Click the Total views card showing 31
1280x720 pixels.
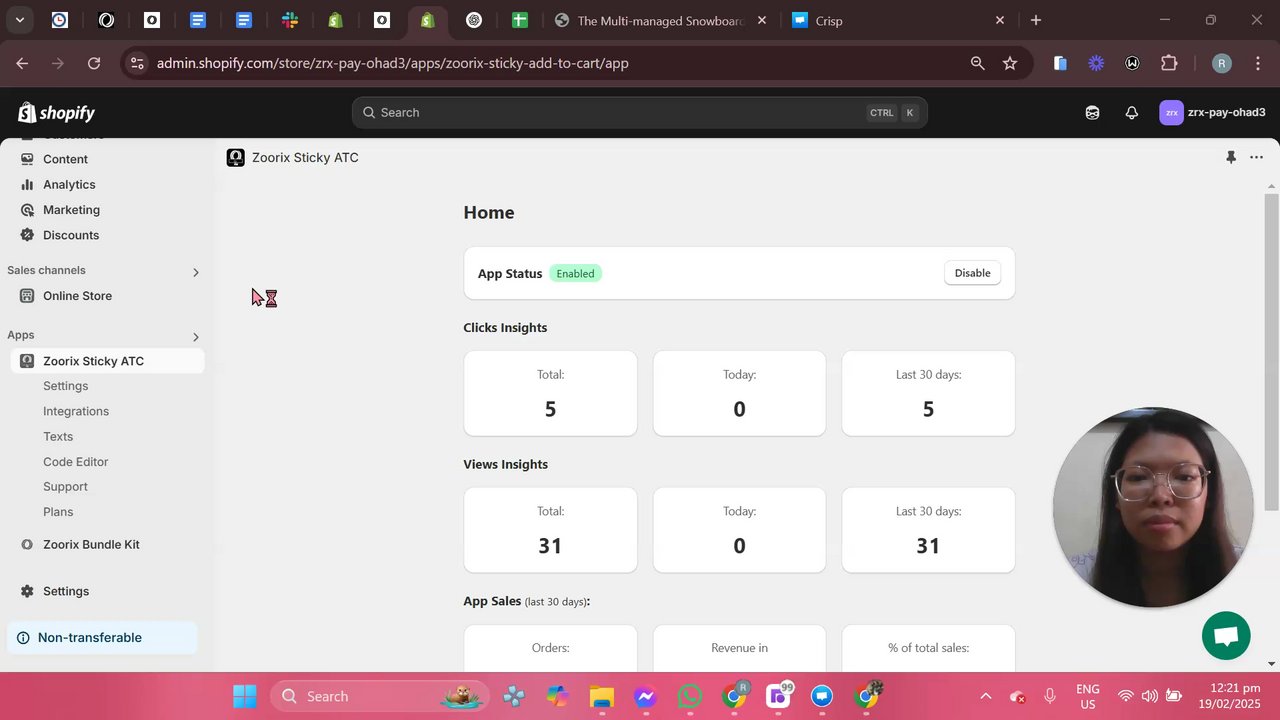coord(550,530)
